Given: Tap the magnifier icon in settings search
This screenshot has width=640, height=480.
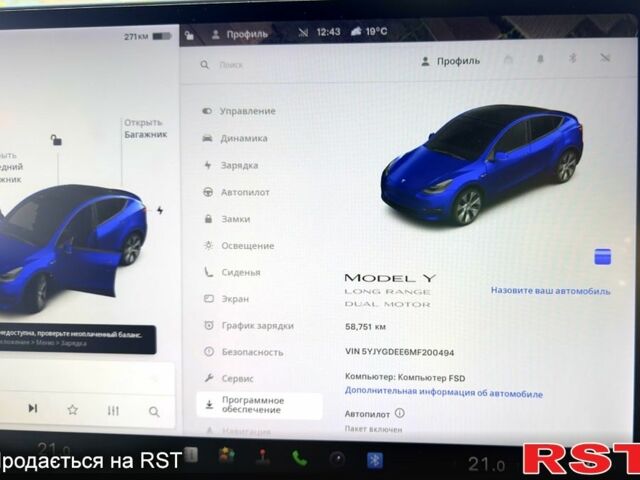Looking at the screenshot, I should click(x=204, y=64).
